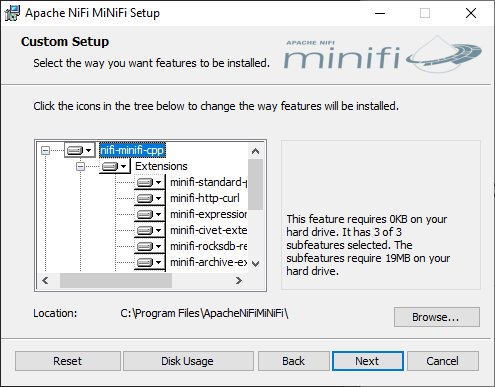
Task: Select the minifi-http-curl feature label
Action: 205,198
